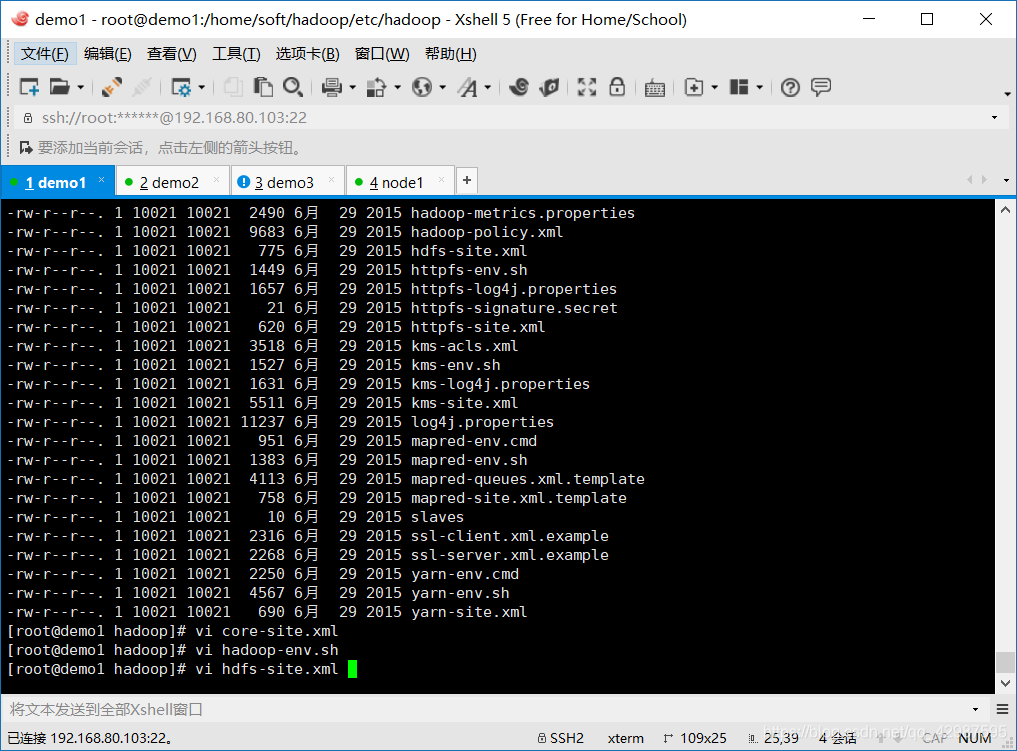Click the add current session arrow icon
This screenshot has width=1017, height=751.
(x=26, y=148)
